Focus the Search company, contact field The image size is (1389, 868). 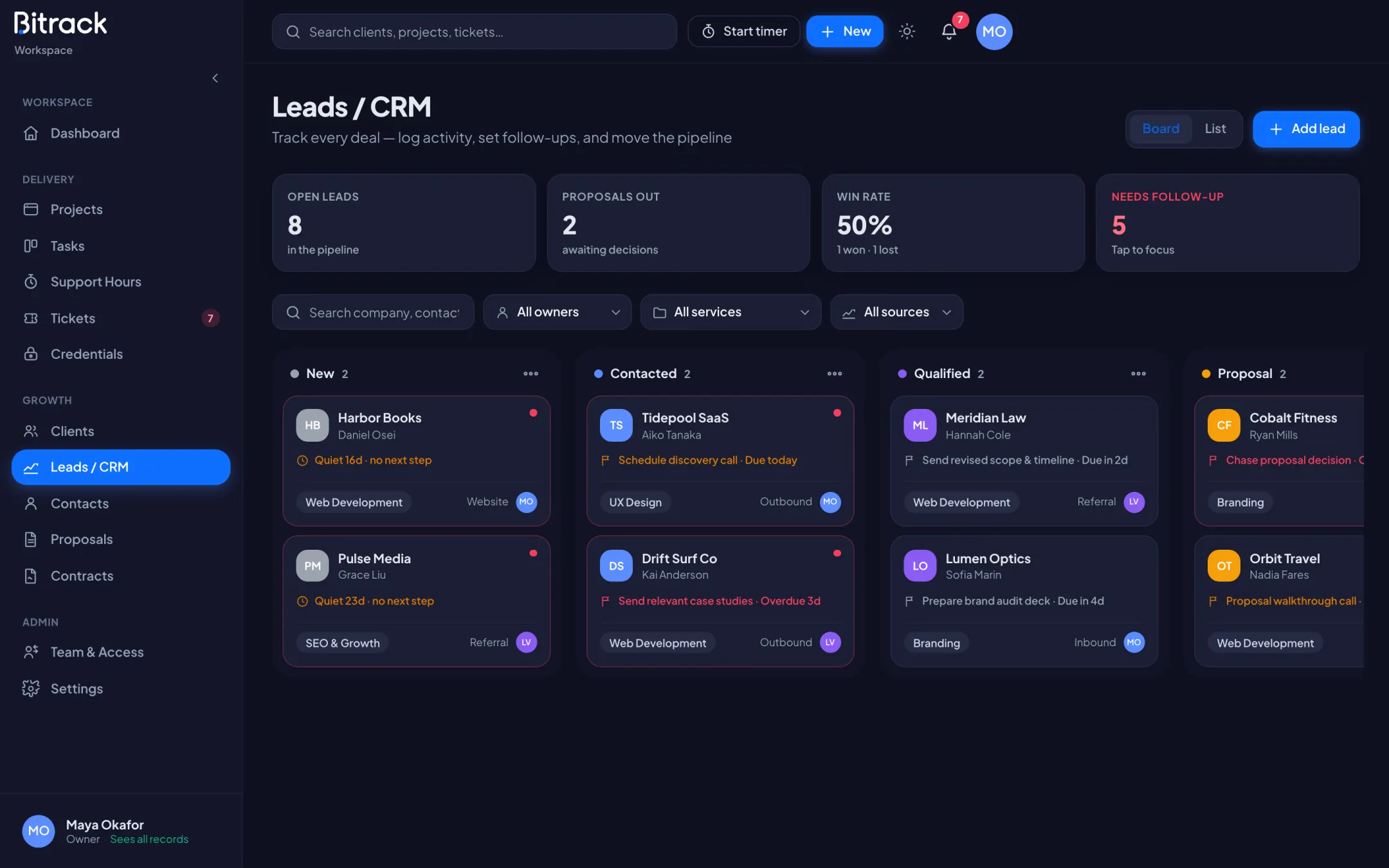pos(373,312)
